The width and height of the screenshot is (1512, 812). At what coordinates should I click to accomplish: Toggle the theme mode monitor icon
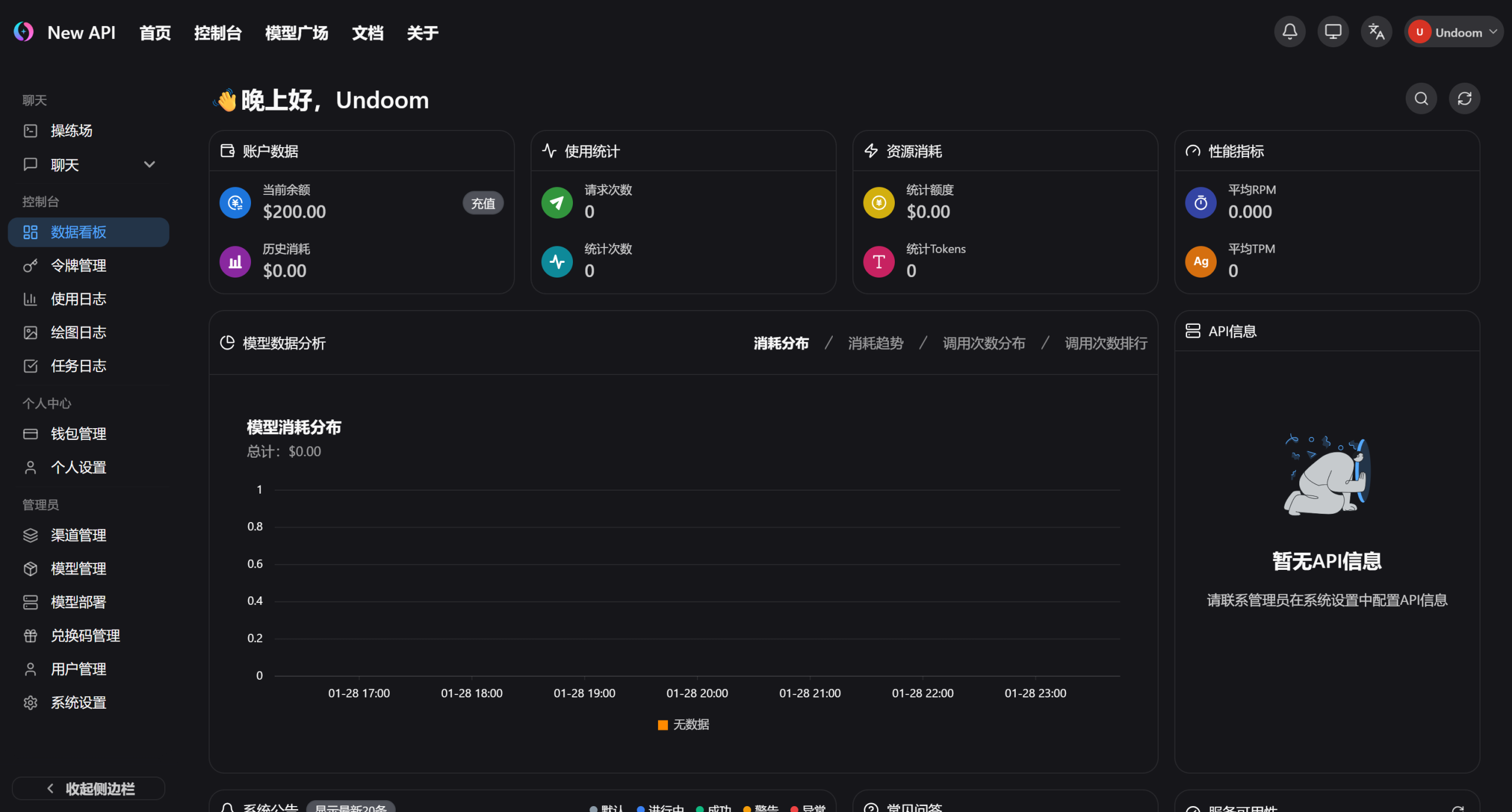pos(1332,32)
